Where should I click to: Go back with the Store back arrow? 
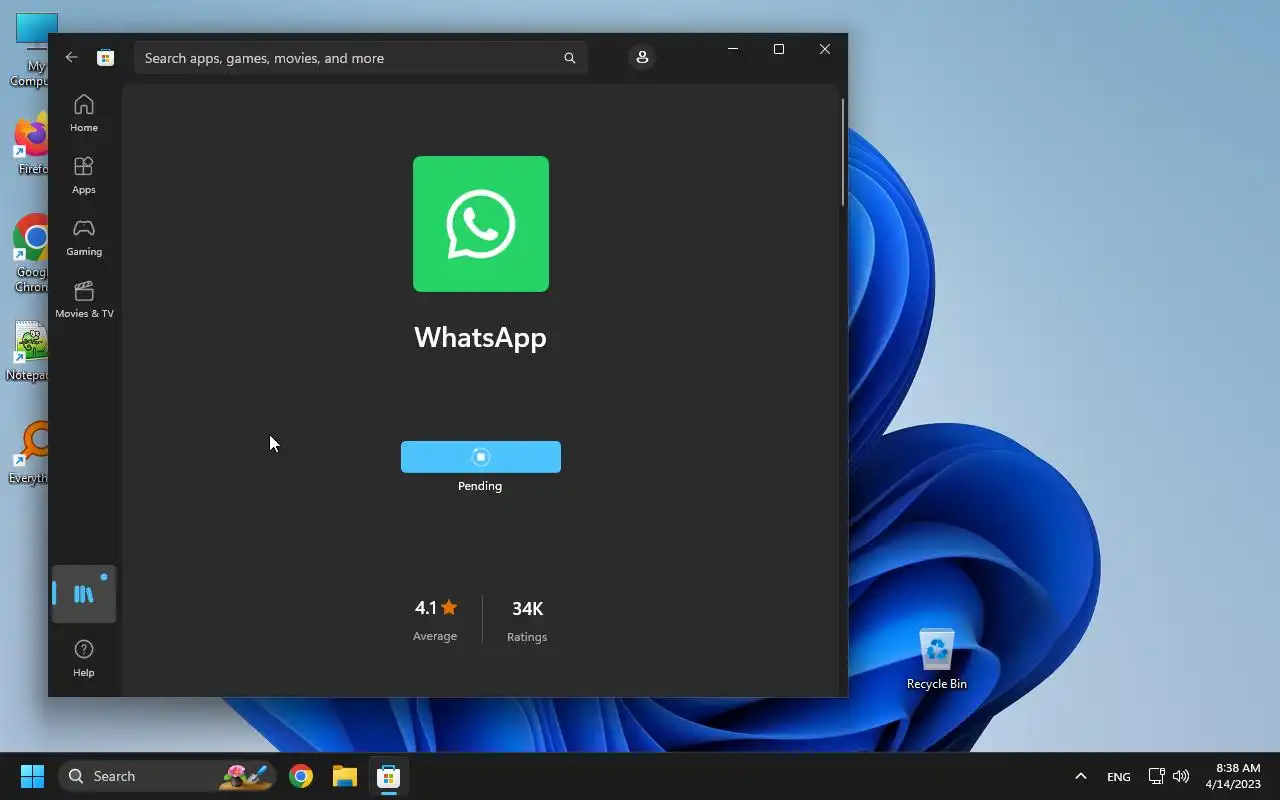point(71,58)
